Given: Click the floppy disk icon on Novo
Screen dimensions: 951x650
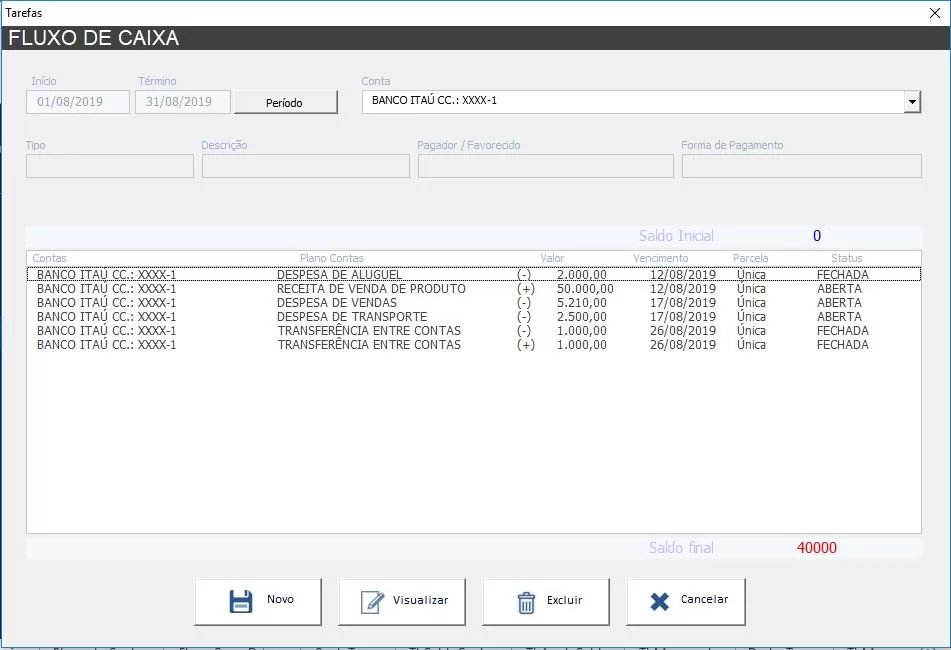Looking at the screenshot, I should (241, 601).
